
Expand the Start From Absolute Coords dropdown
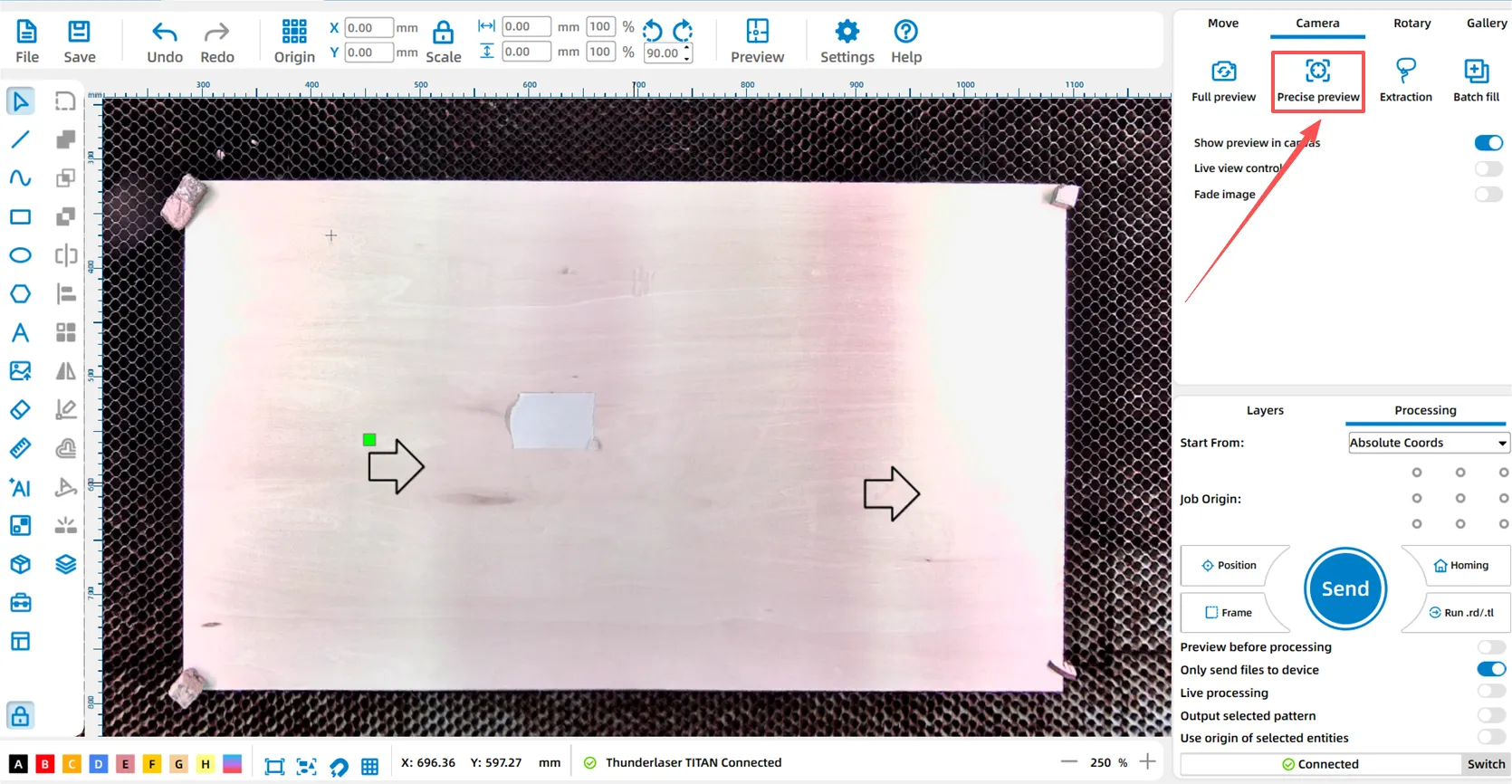click(x=1428, y=443)
